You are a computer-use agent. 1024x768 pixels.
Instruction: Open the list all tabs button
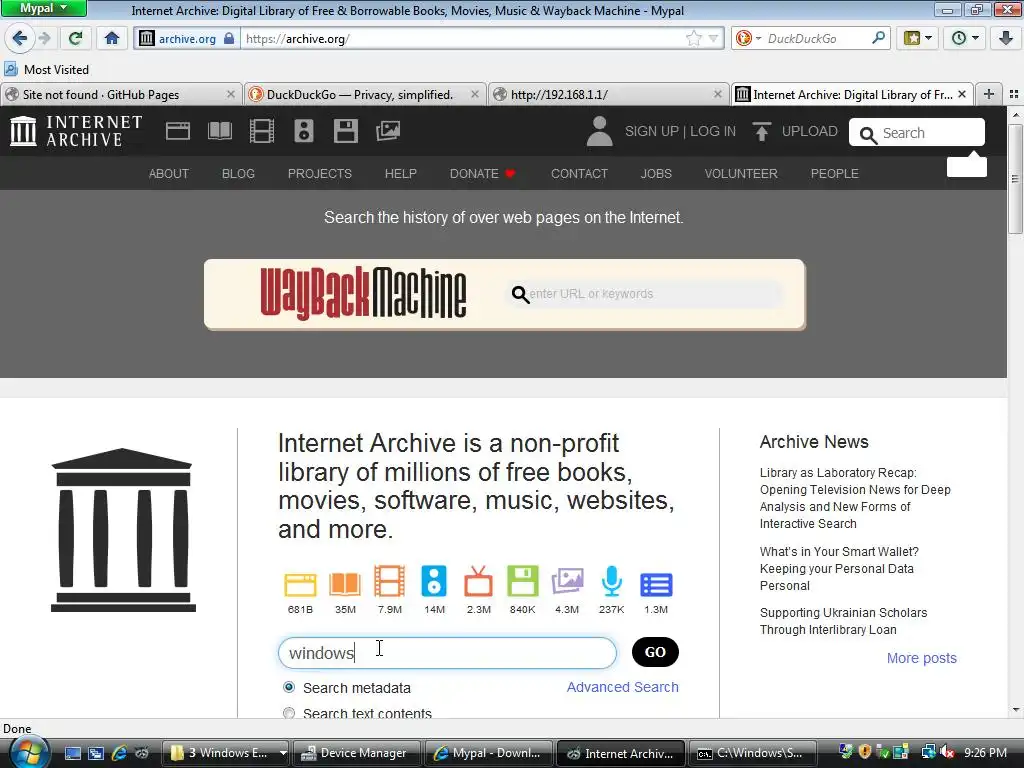(x=1014, y=95)
